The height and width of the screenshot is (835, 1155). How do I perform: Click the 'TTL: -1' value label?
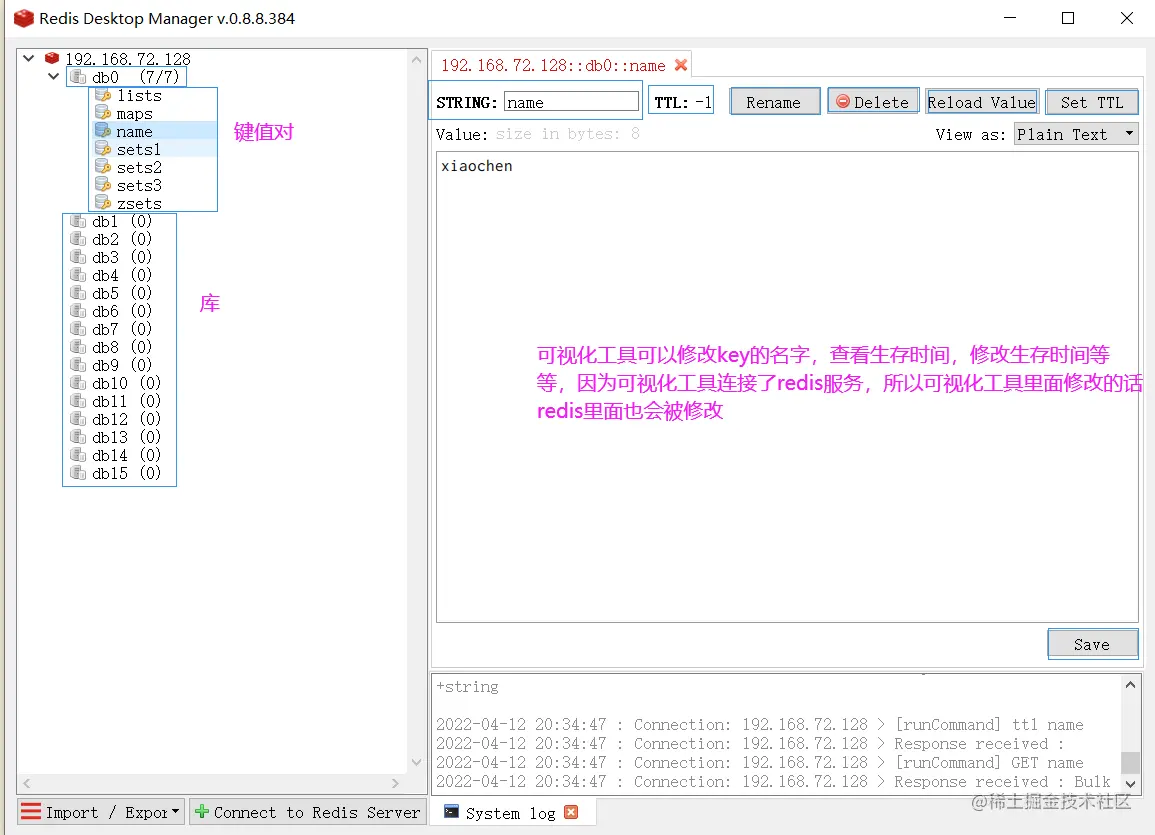tap(683, 102)
